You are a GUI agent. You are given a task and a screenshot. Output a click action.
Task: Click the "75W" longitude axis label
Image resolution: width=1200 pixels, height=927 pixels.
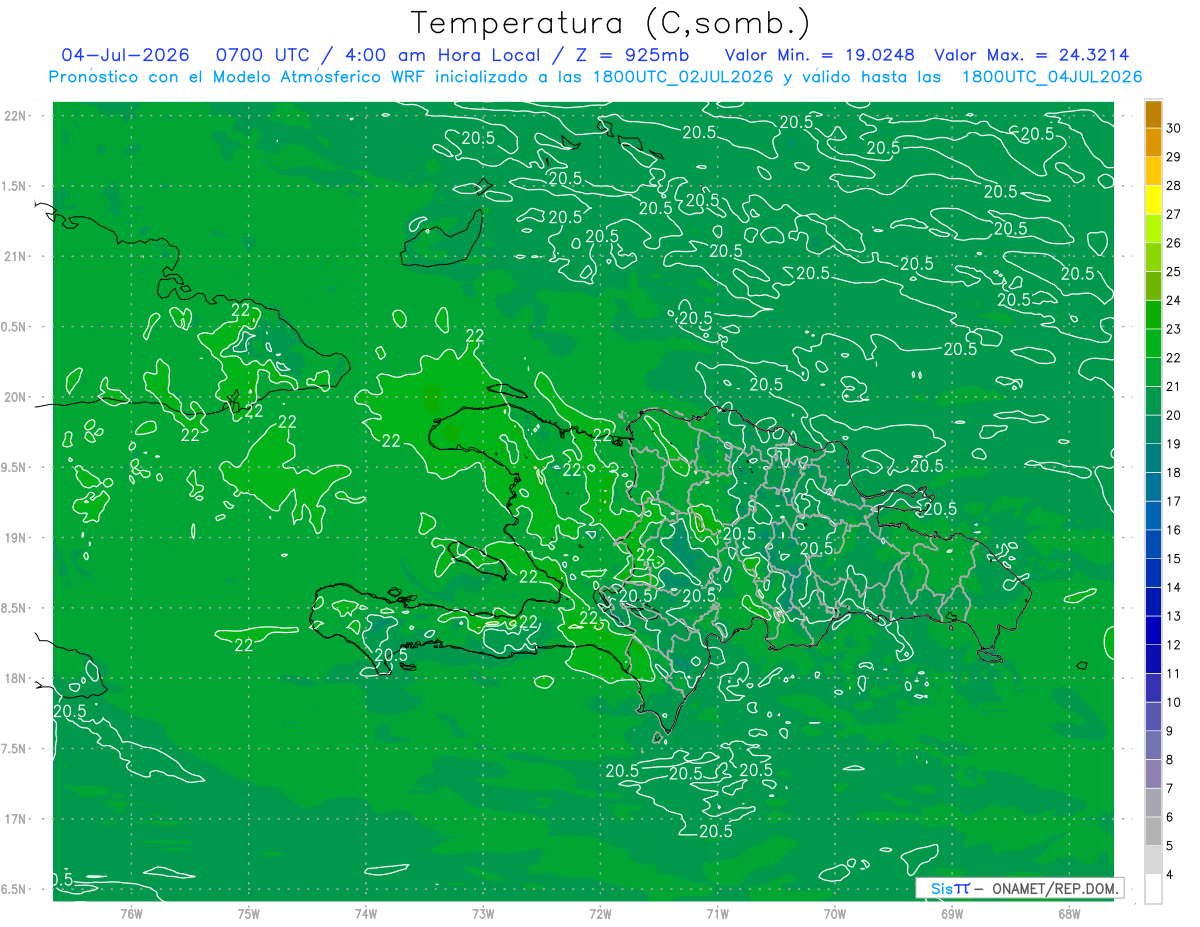[x=249, y=914]
